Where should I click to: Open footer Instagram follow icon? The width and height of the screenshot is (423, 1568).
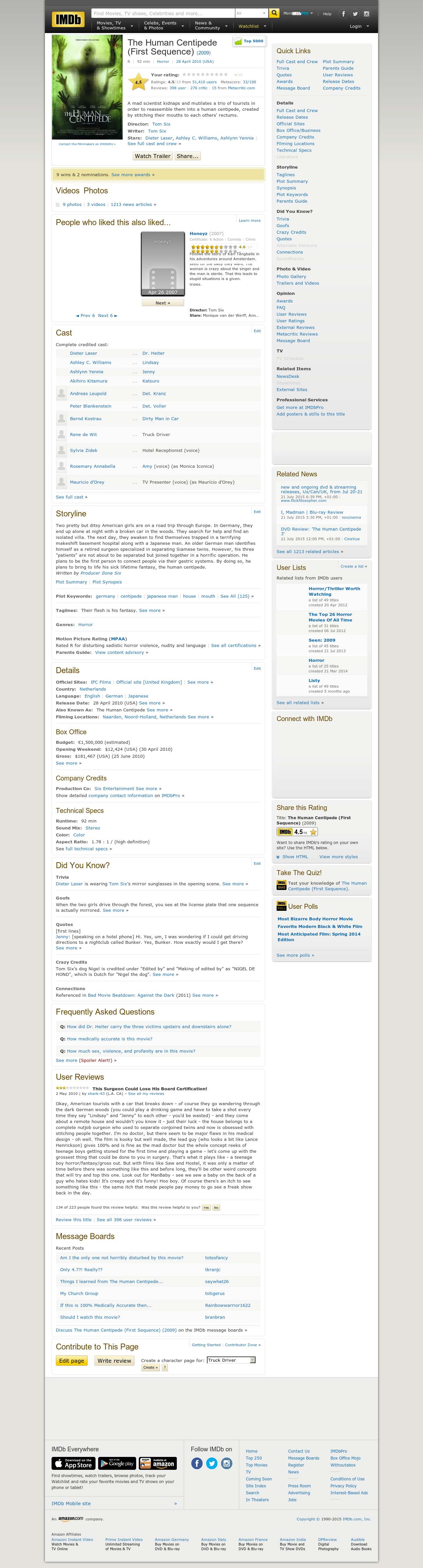coord(226,1463)
